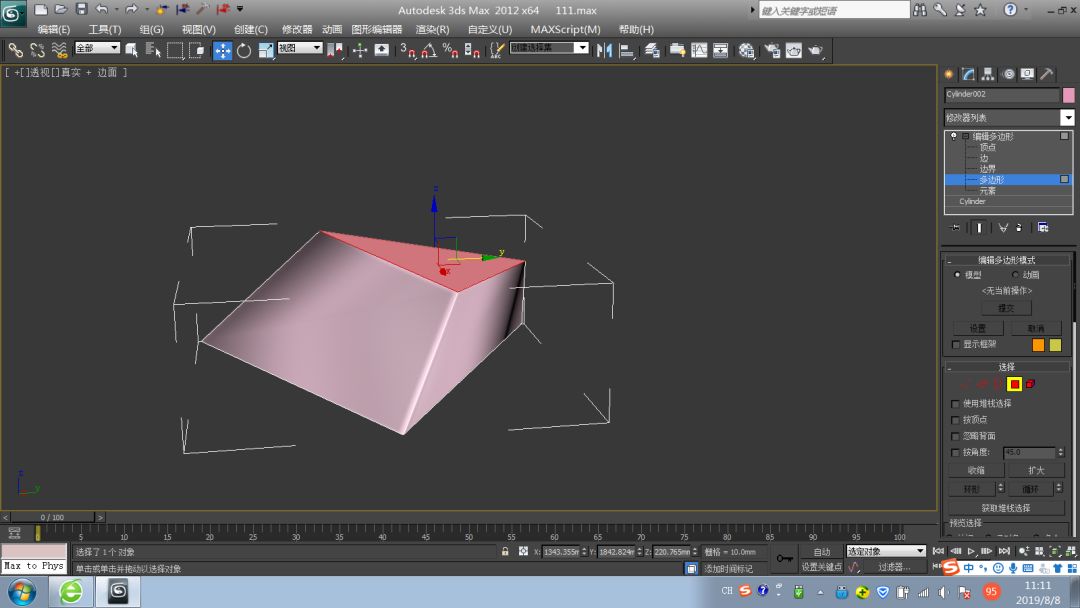Image resolution: width=1080 pixels, height=608 pixels.
Task: Enable the 按角度 checkbox
Action: click(x=955, y=452)
